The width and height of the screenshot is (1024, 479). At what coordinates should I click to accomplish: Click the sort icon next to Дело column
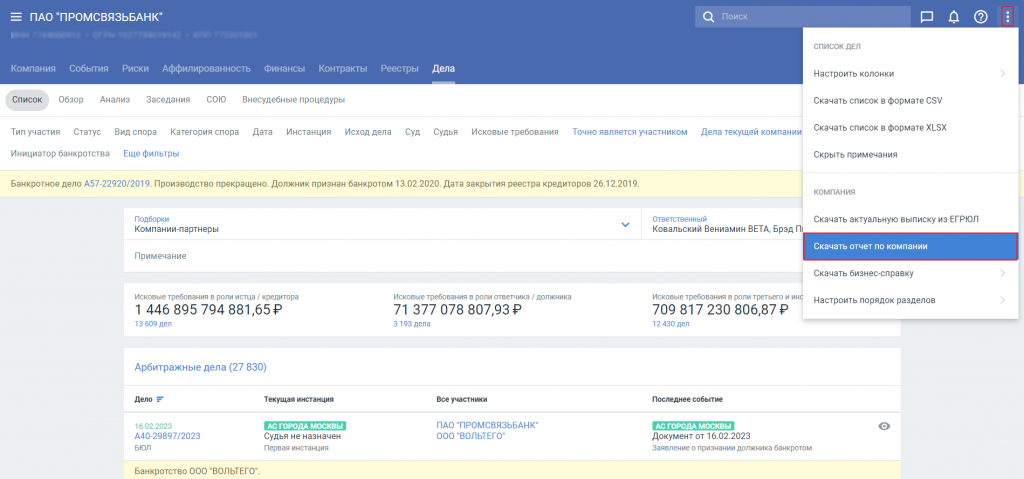click(160, 399)
